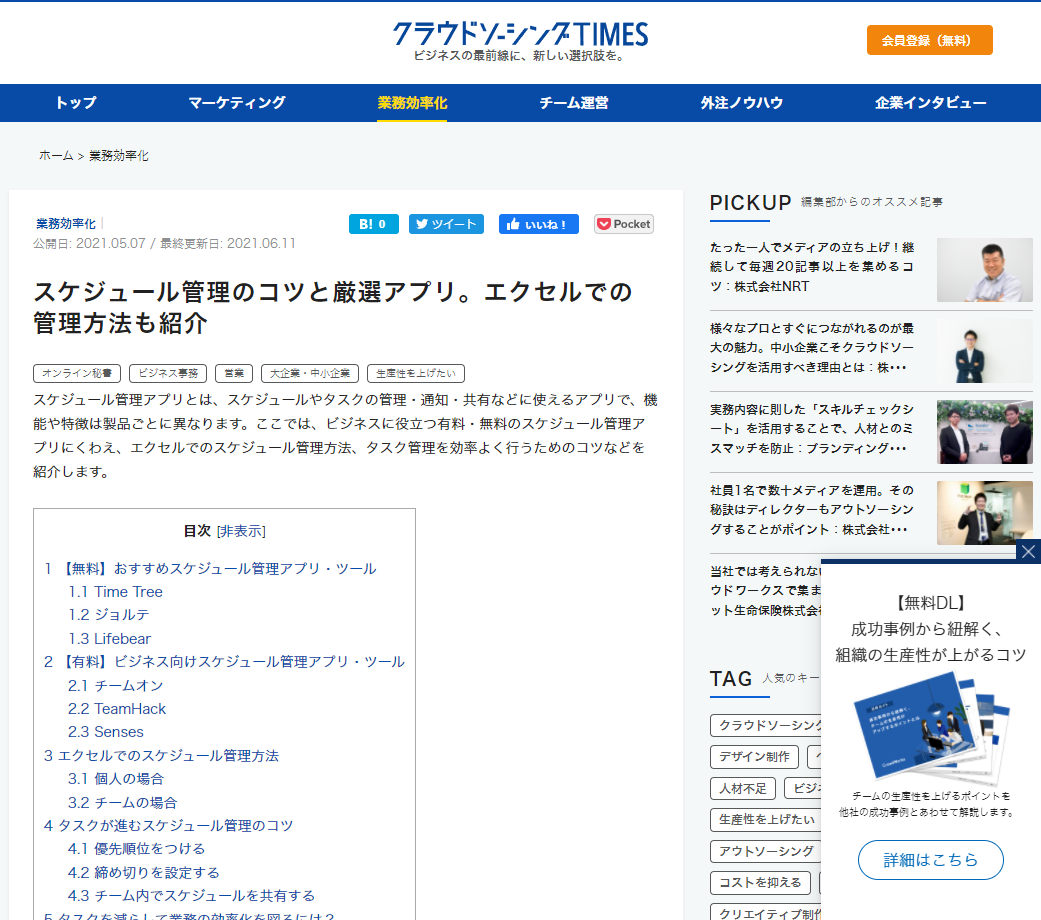Click the ホーム breadcrumb link
The image size is (1041, 920).
(x=56, y=156)
